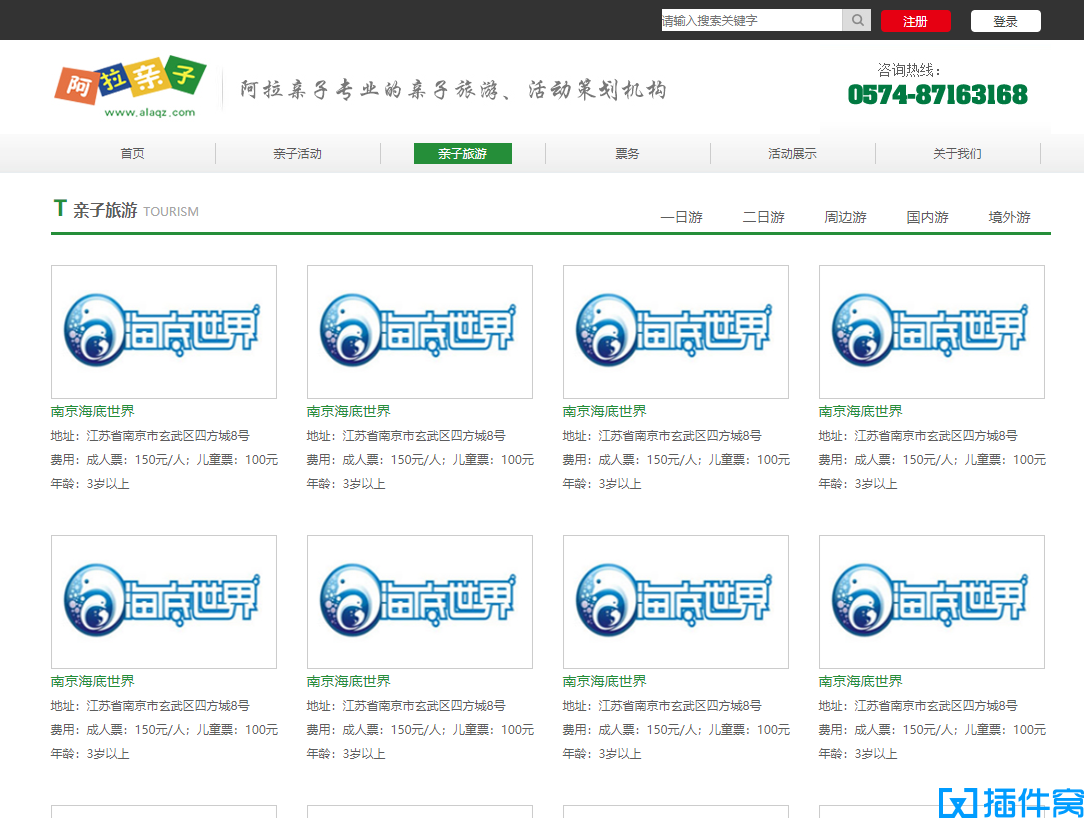This screenshot has height=818, width=1084.
Task: Open the 活动展示 nav item
Action: pos(792,154)
